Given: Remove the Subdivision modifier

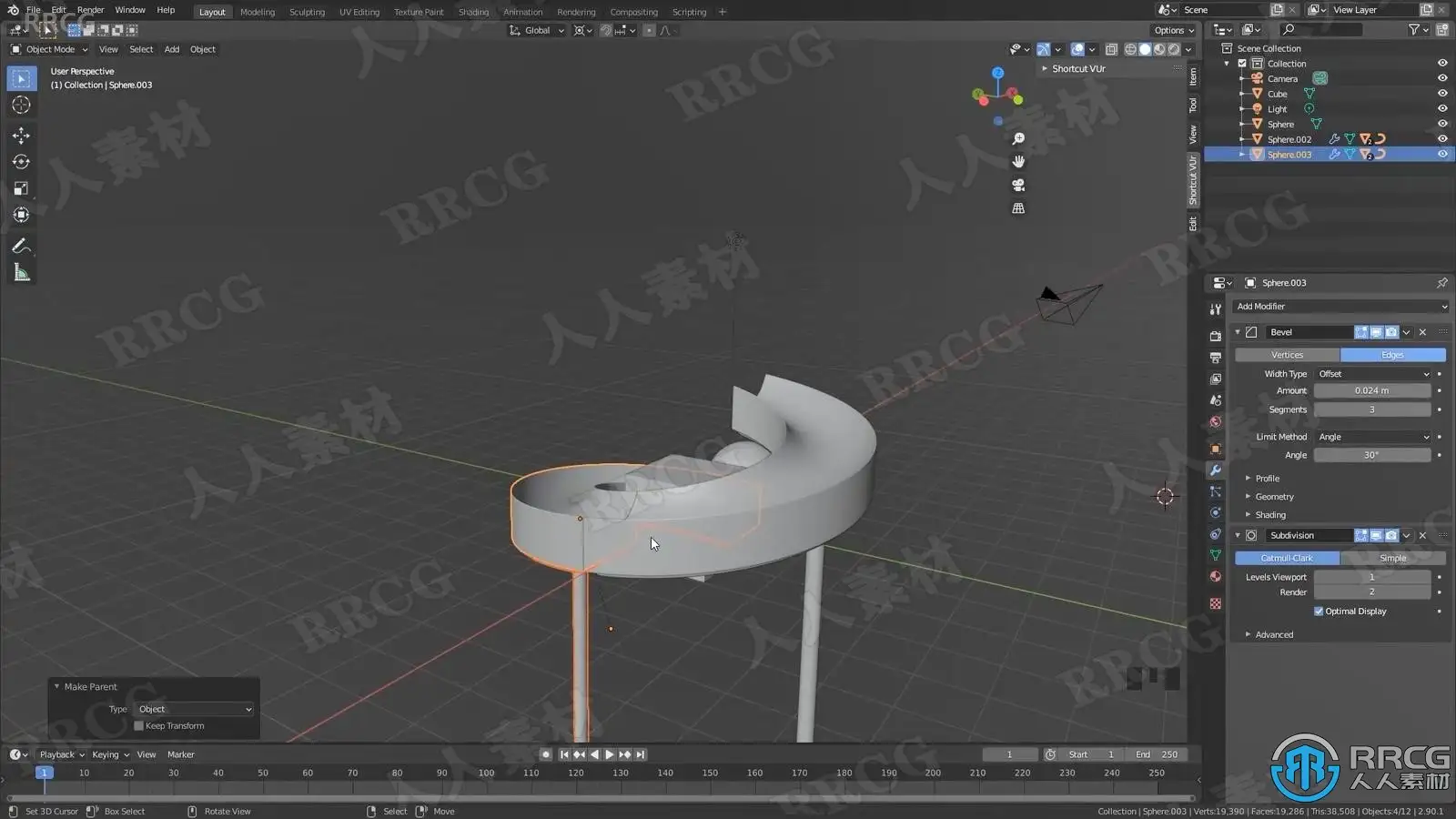Looking at the screenshot, I should pyautogui.click(x=1423, y=535).
